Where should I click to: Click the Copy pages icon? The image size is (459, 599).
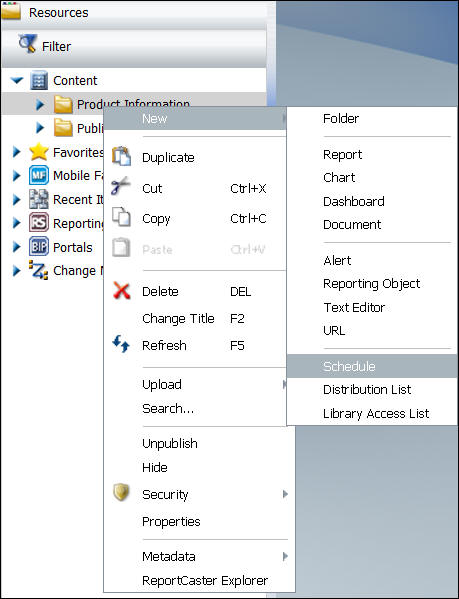click(121, 217)
